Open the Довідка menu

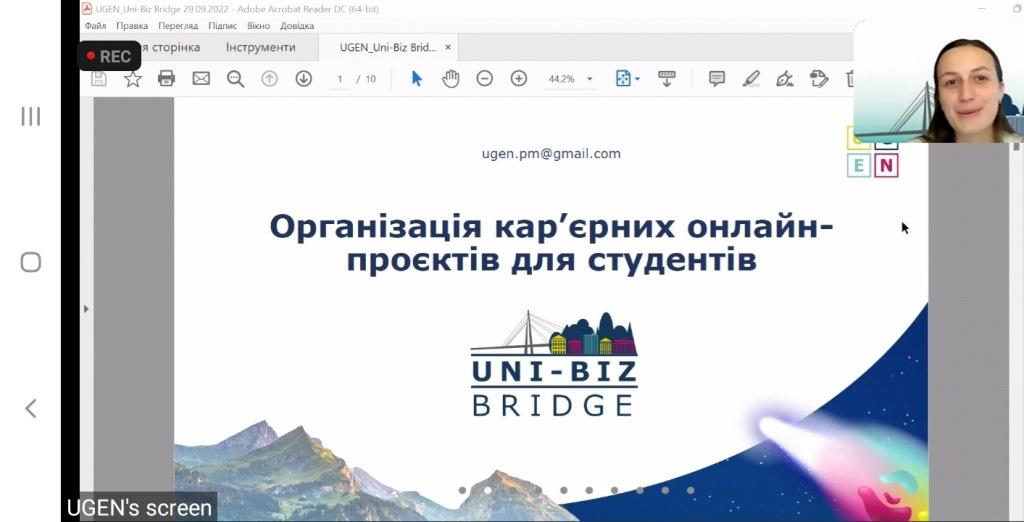click(x=297, y=26)
